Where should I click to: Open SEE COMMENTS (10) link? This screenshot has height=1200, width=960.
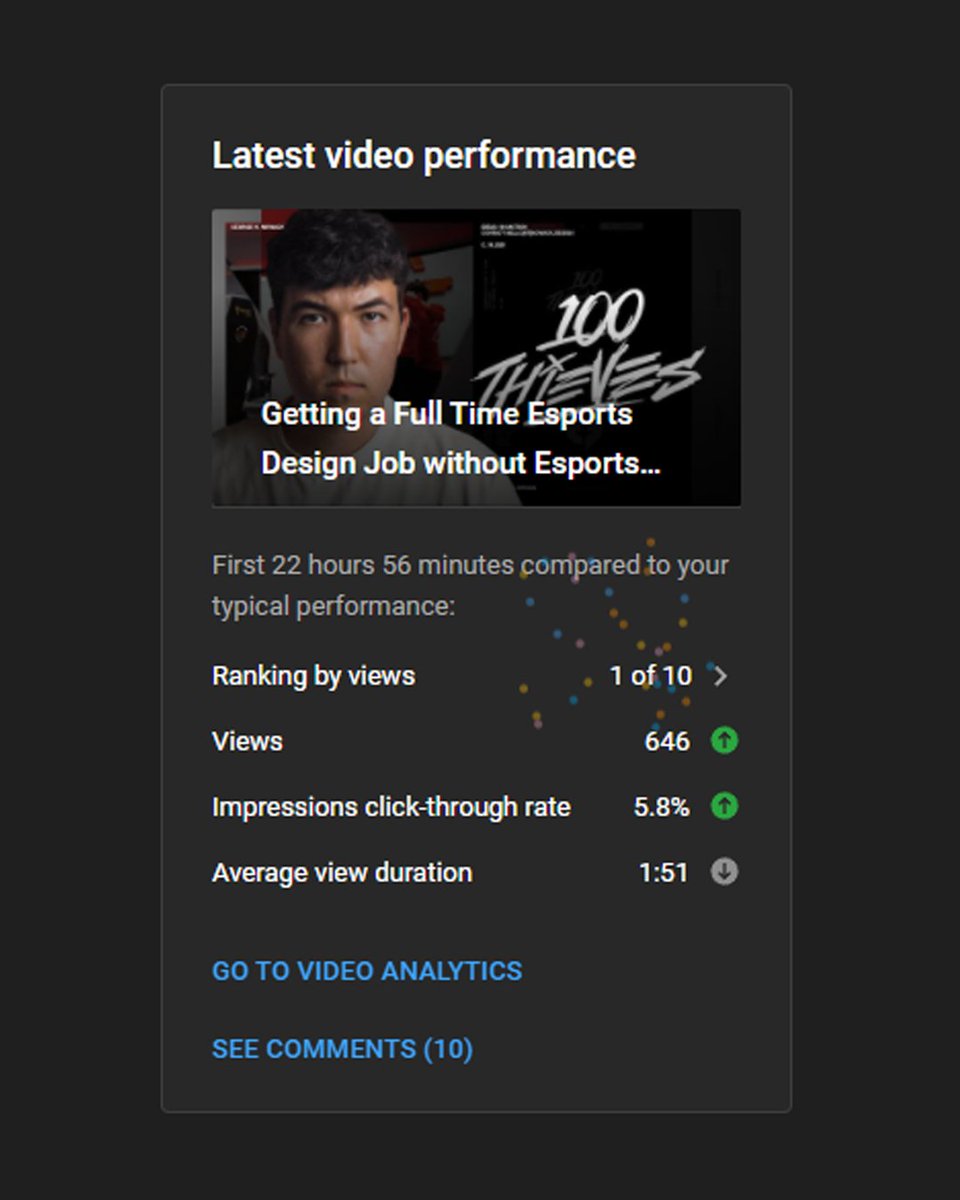coord(342,1049)
